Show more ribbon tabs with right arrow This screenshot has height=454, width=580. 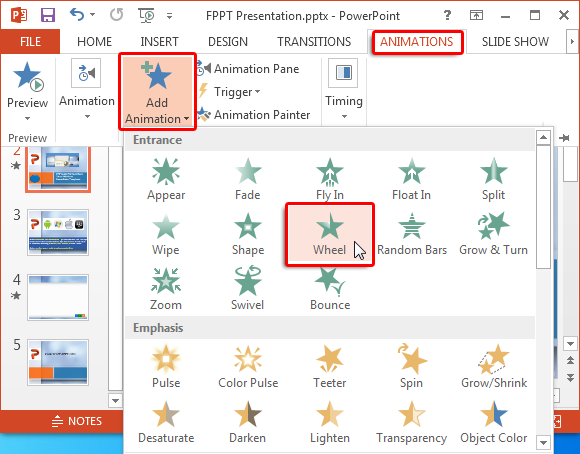pos(572,41)
